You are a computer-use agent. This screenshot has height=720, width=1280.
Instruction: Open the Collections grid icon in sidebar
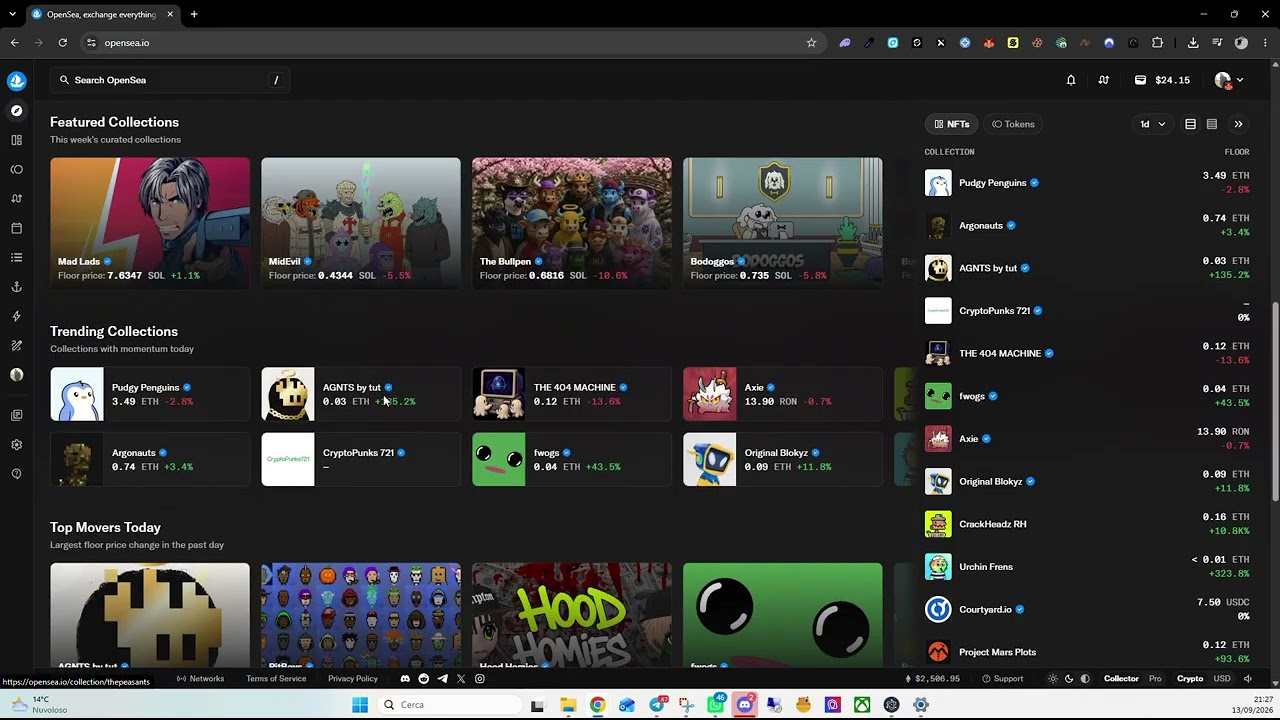point(16,140)
